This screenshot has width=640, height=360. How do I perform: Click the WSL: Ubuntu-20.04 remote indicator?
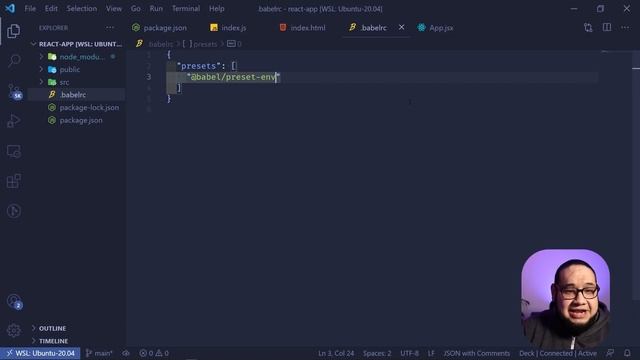(40, 353)
